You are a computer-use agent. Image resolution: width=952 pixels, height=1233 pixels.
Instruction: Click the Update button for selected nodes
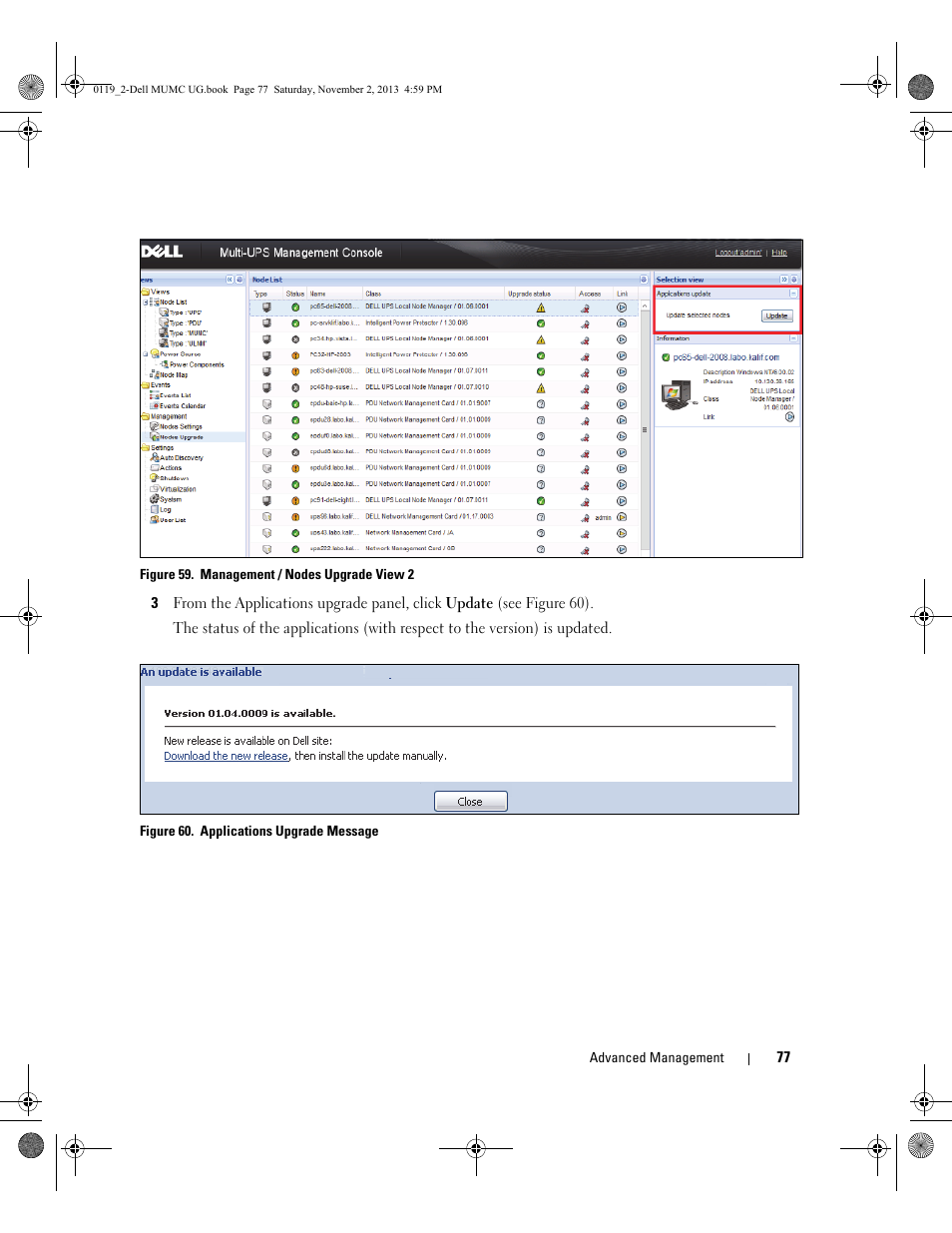pos(776,315)
